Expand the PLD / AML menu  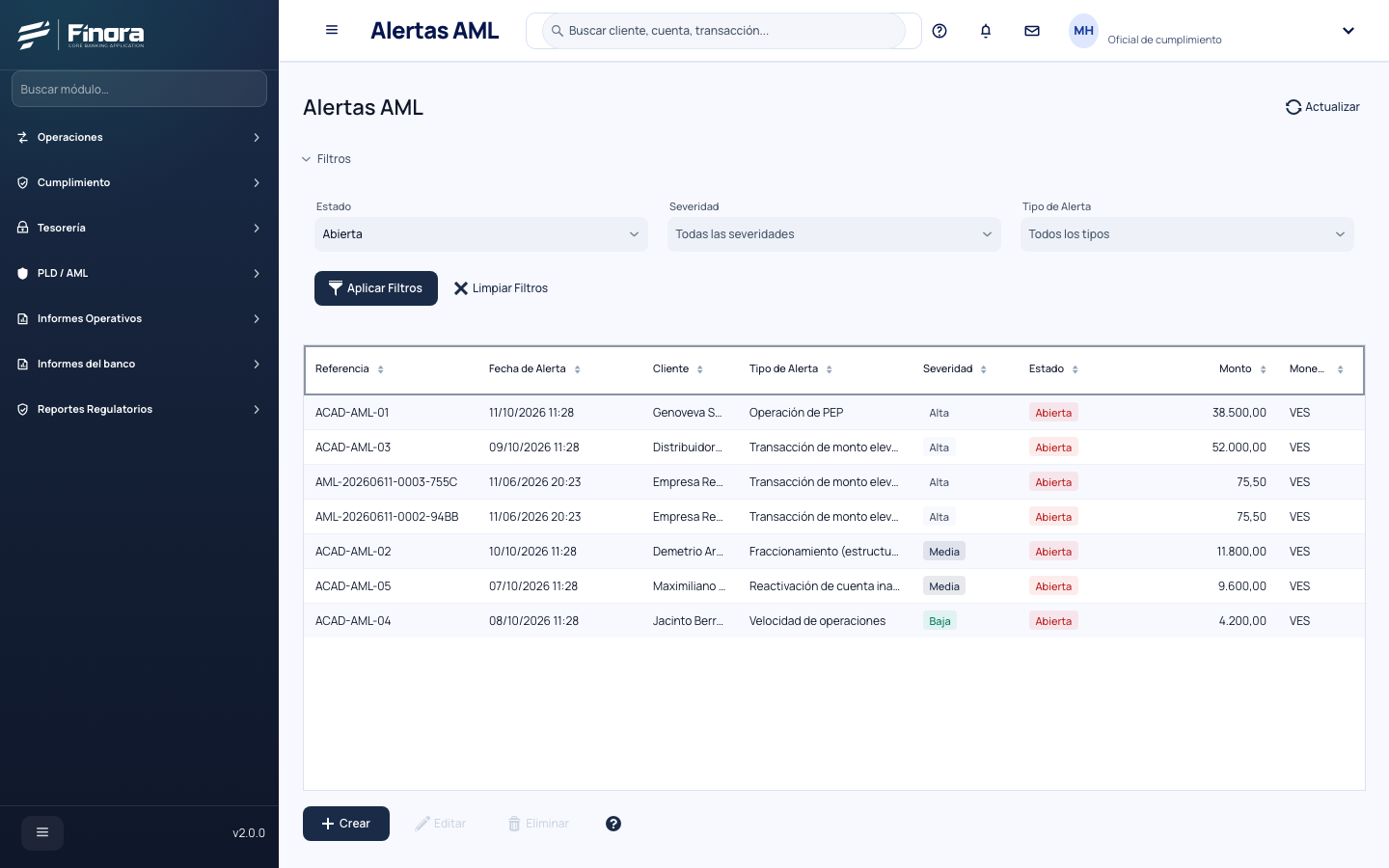pos(139,273)
